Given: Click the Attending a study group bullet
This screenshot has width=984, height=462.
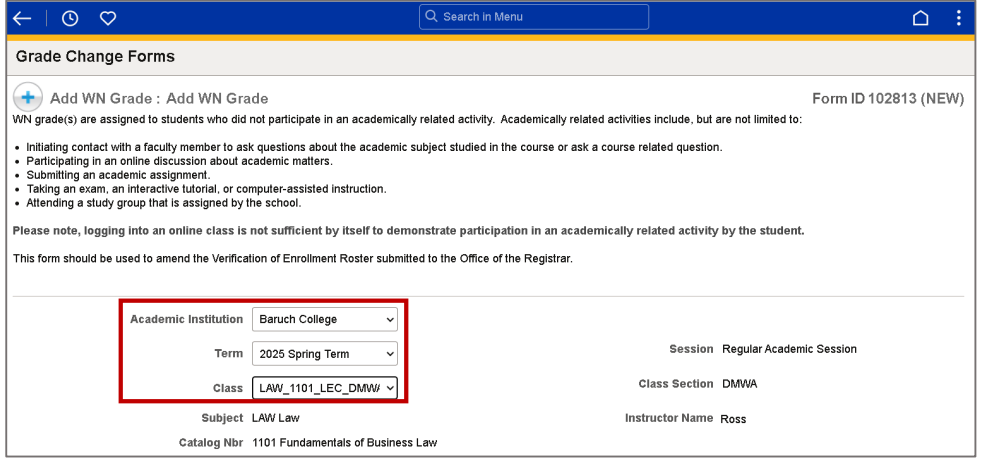Looking at the screenshot, I should coord(164,203).
